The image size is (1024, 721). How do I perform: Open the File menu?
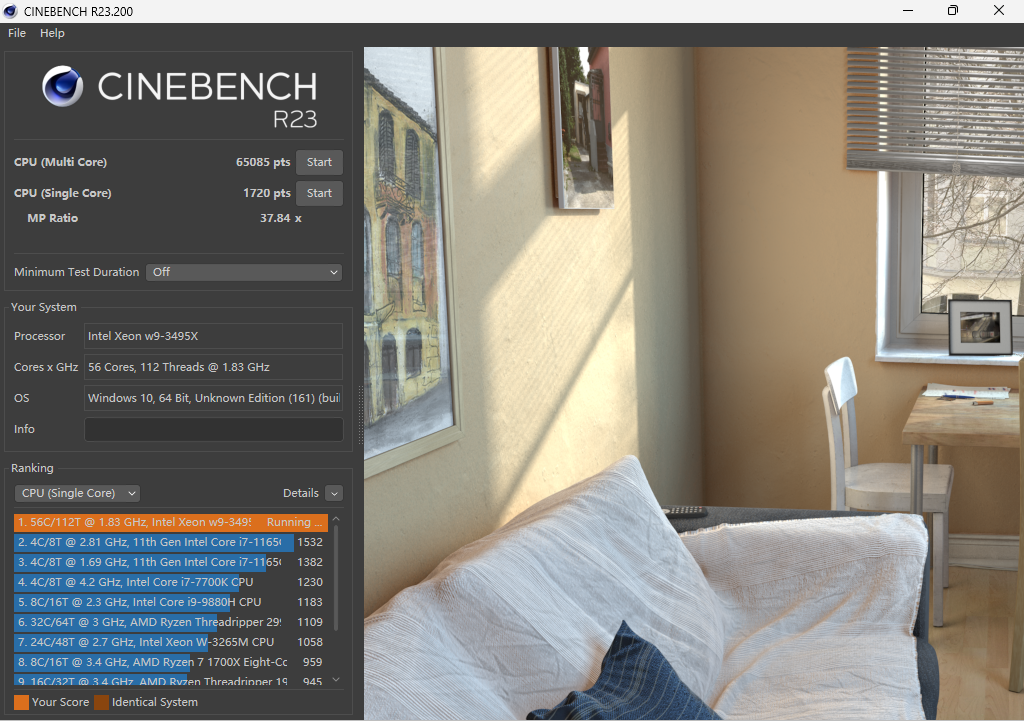coord(17,33)
